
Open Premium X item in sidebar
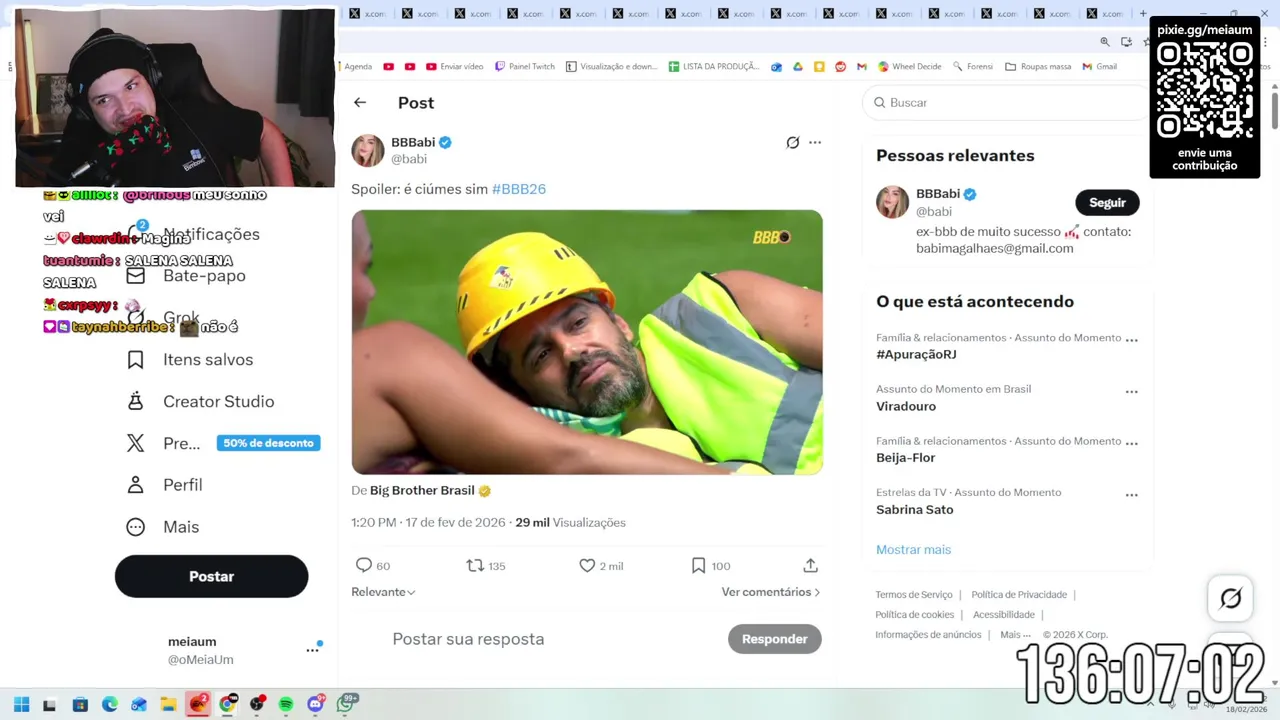coord(164,443)
